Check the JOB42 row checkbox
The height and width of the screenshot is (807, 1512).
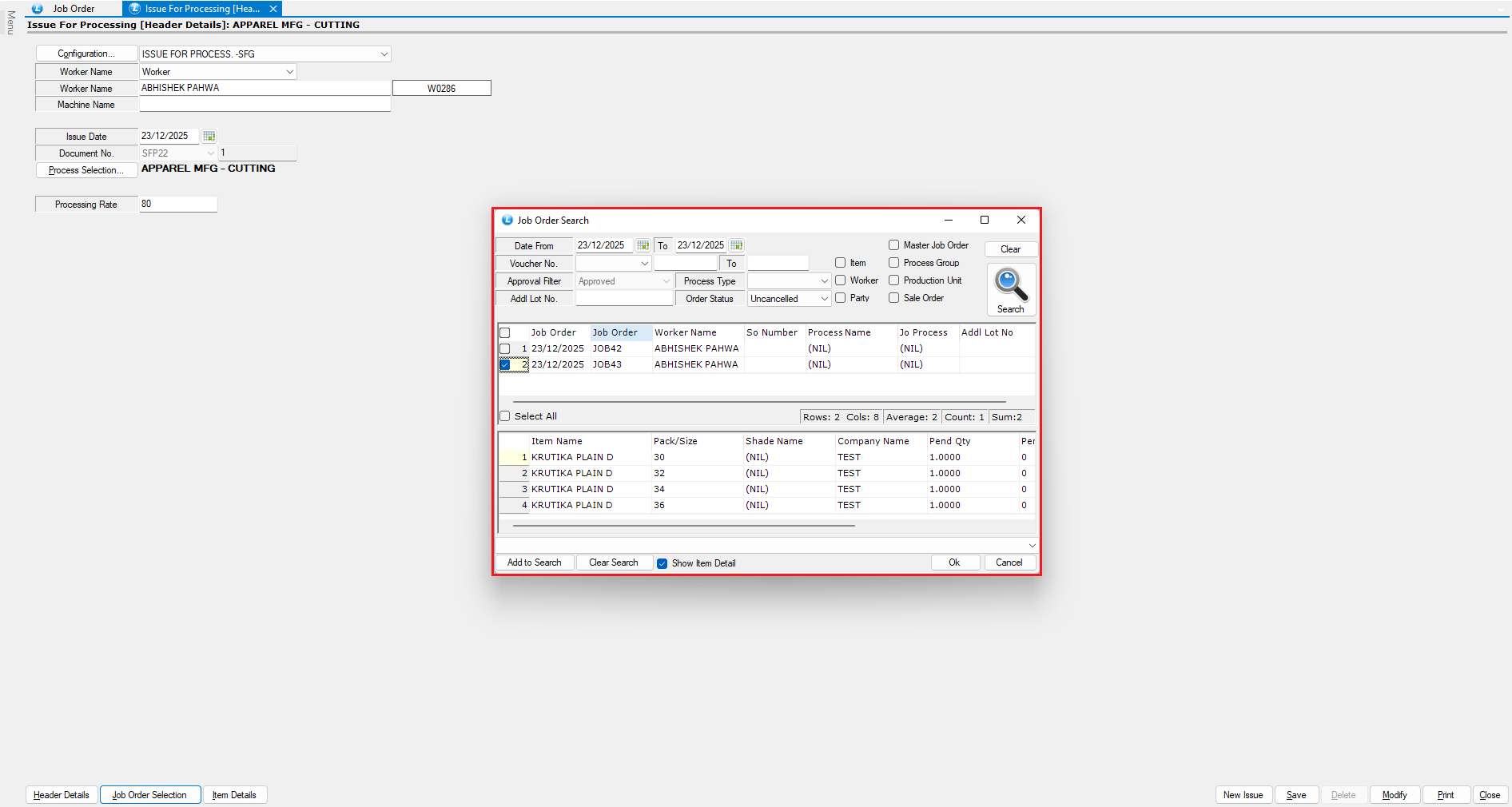point(505,348)
